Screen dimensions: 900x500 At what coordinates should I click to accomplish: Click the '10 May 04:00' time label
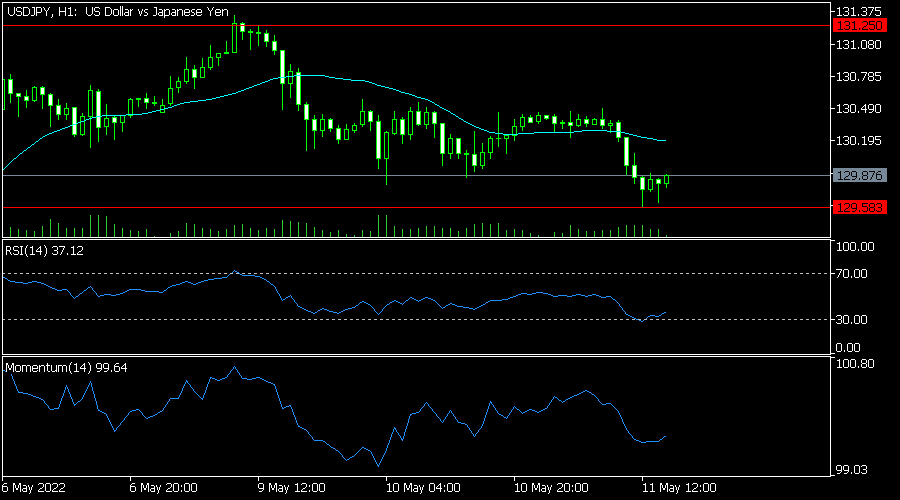tap(423, 488)
